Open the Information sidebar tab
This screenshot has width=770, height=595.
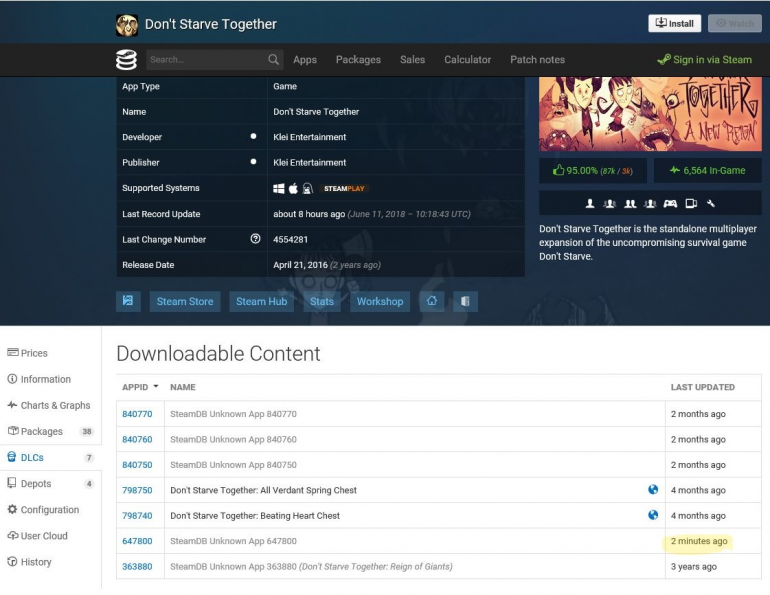(x=51, y=379)
